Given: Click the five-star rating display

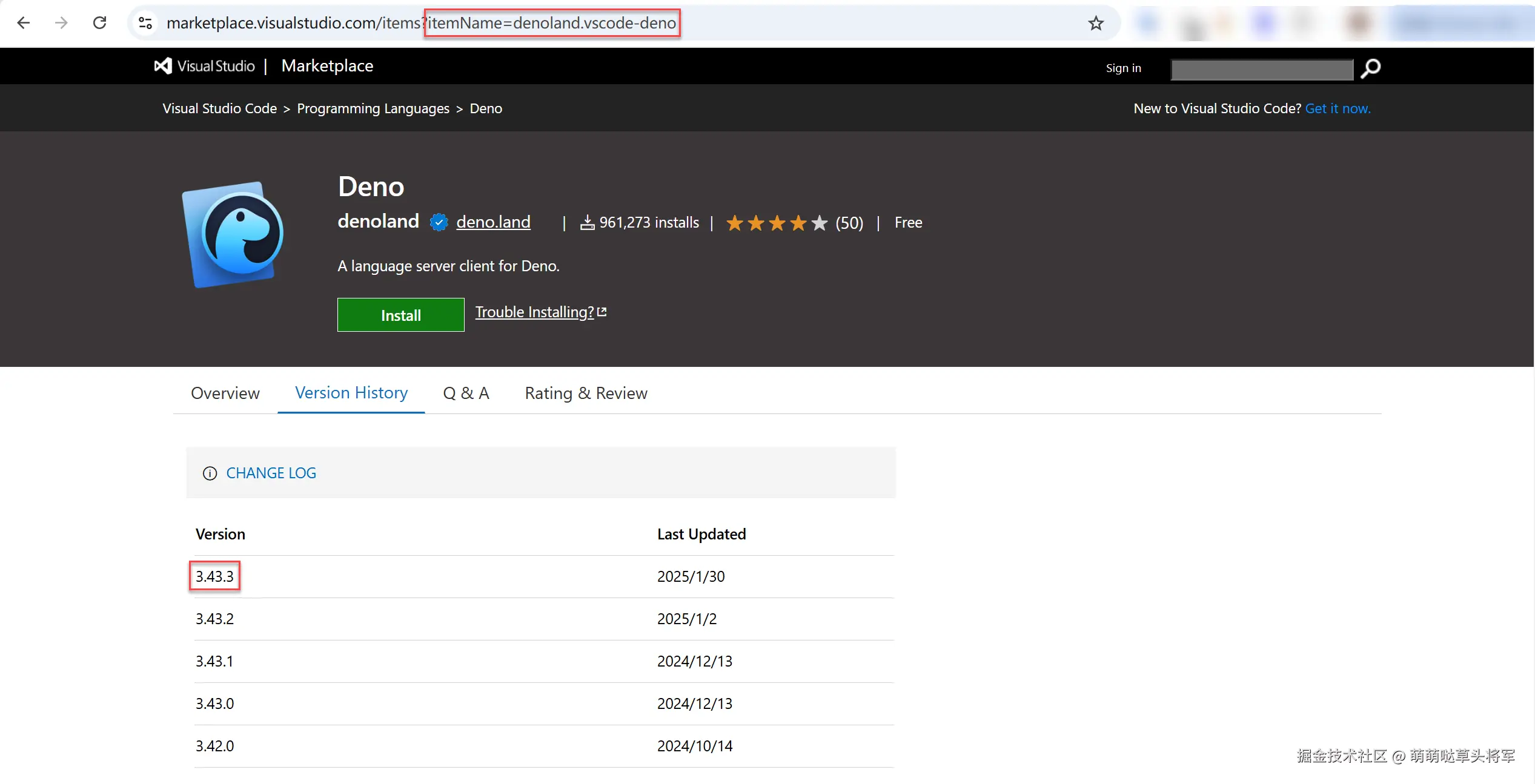Looking at the screenshot, I should (777, 223).
